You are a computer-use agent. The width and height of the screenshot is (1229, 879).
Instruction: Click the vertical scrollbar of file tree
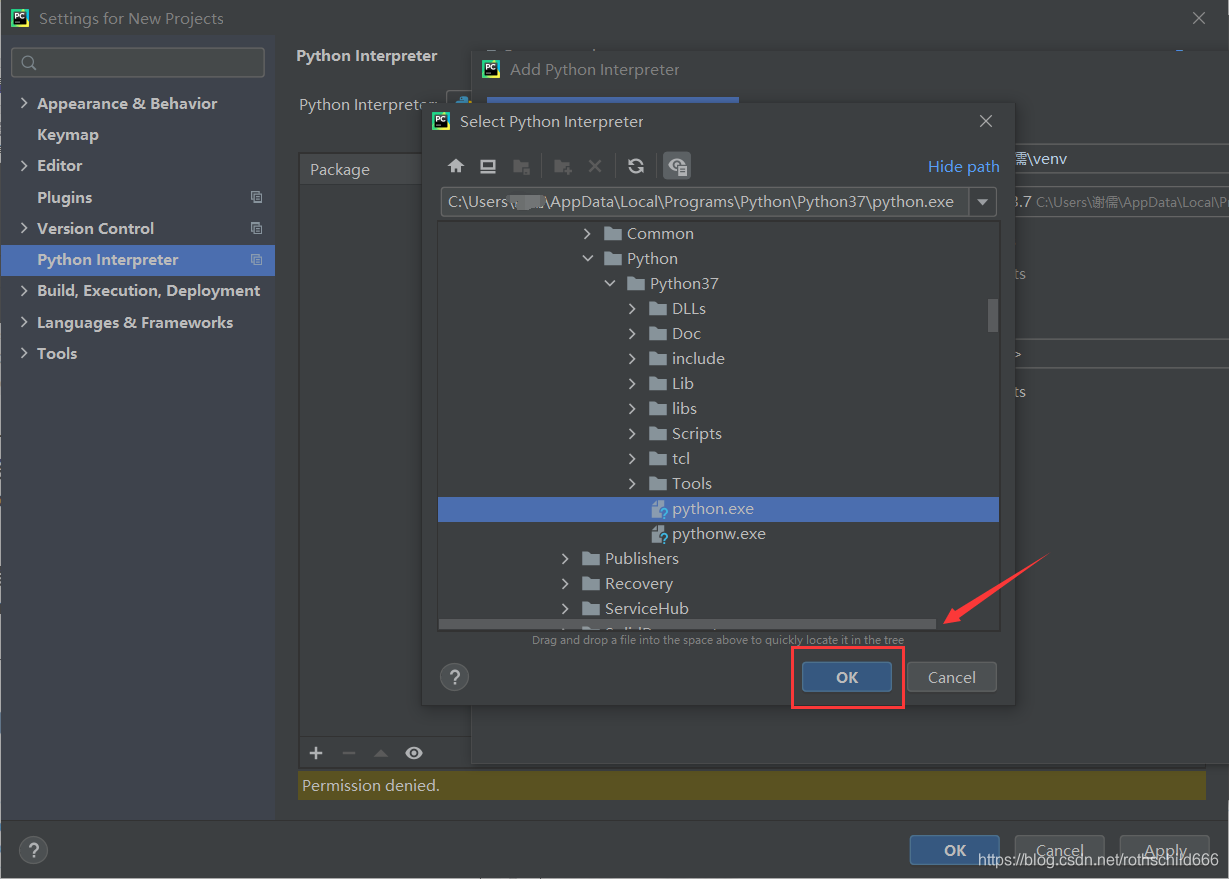(x=993, y=315)
